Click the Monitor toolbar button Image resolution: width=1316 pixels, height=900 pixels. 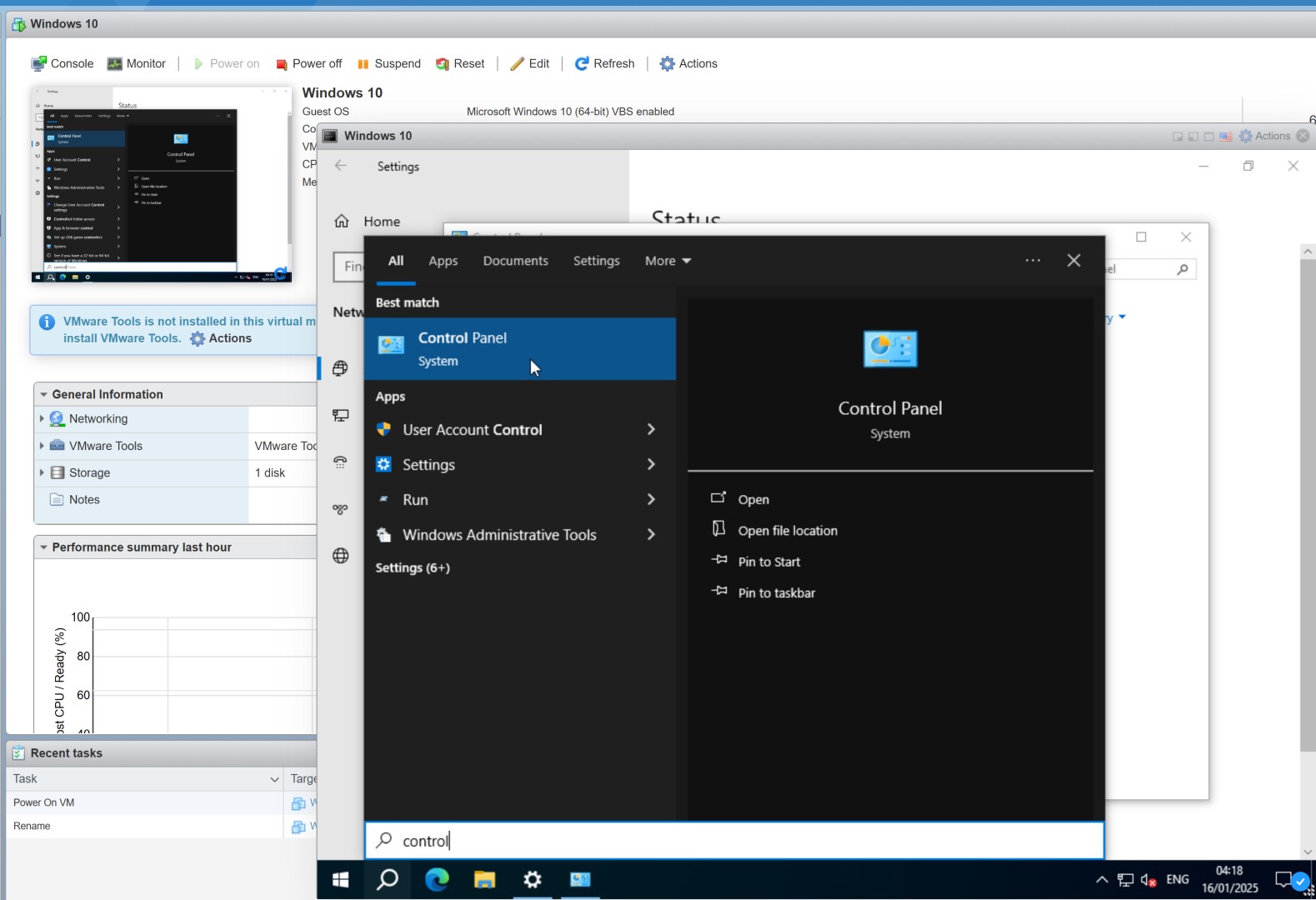[137, 63]
